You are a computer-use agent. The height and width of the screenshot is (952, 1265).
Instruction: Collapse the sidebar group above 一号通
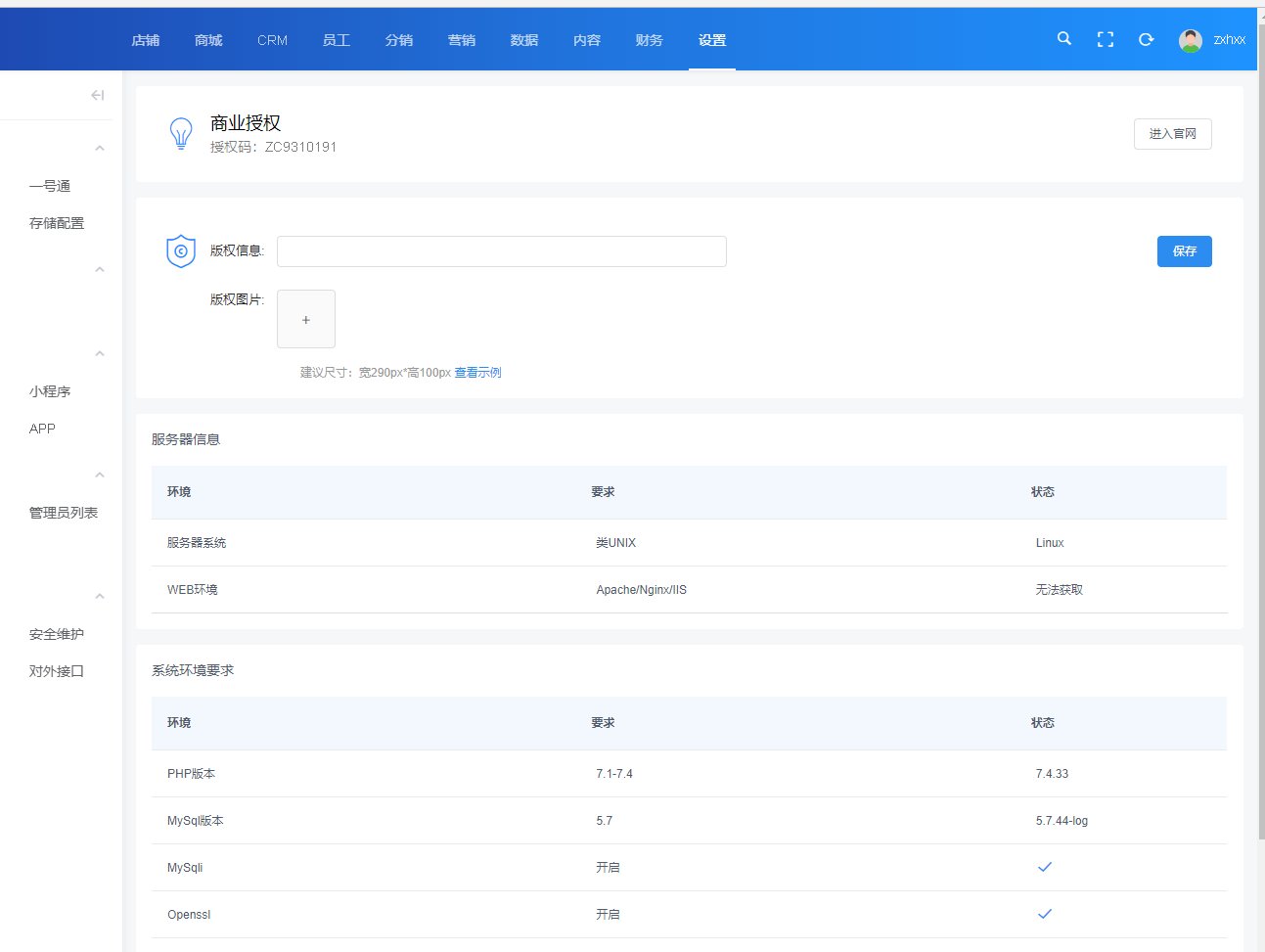point(100,149)
